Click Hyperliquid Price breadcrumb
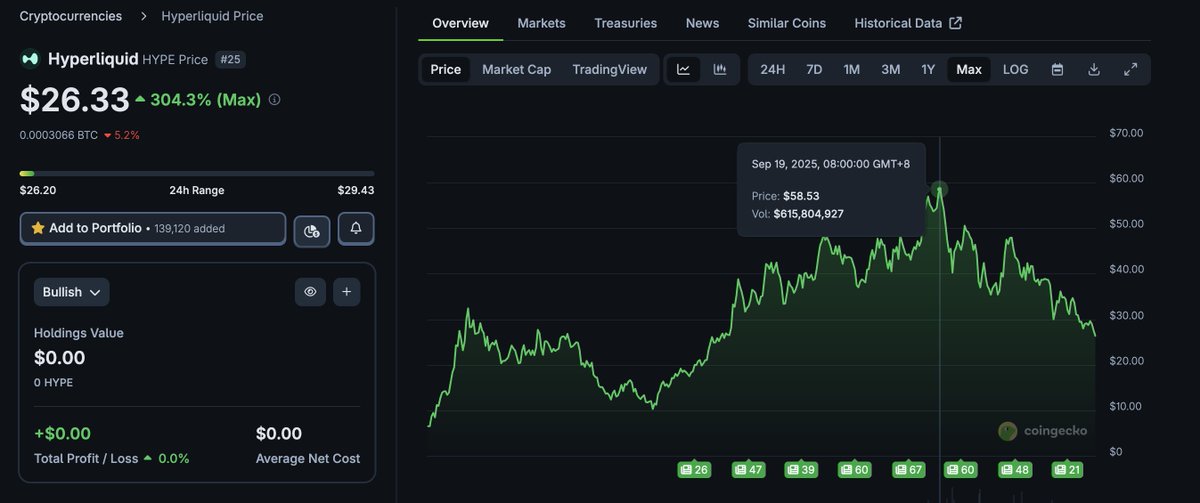1200x503 pixels. pos(212,16)
